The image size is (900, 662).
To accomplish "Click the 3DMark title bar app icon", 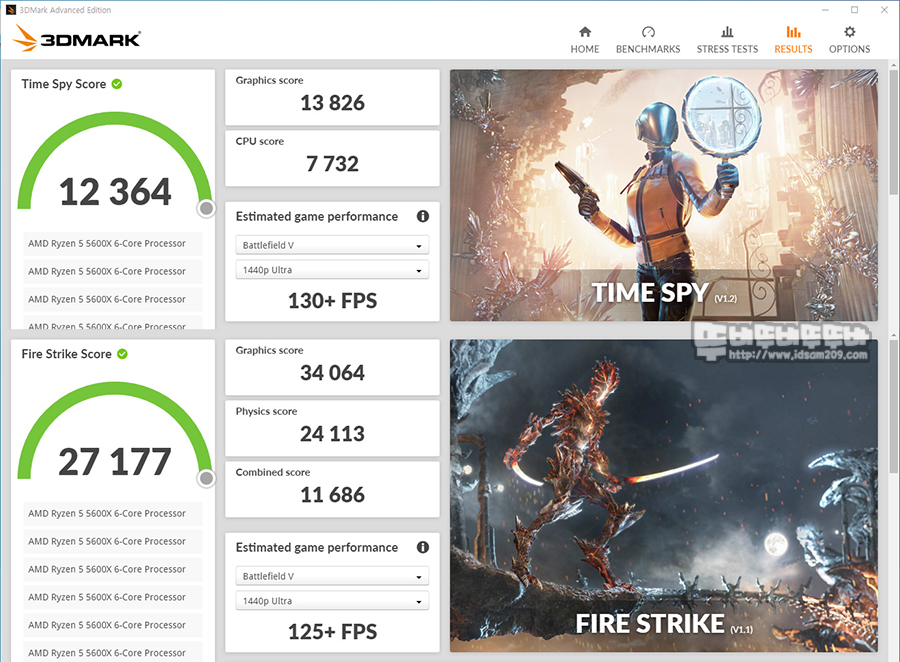I will pyautogui.click(x=10, y=10).
